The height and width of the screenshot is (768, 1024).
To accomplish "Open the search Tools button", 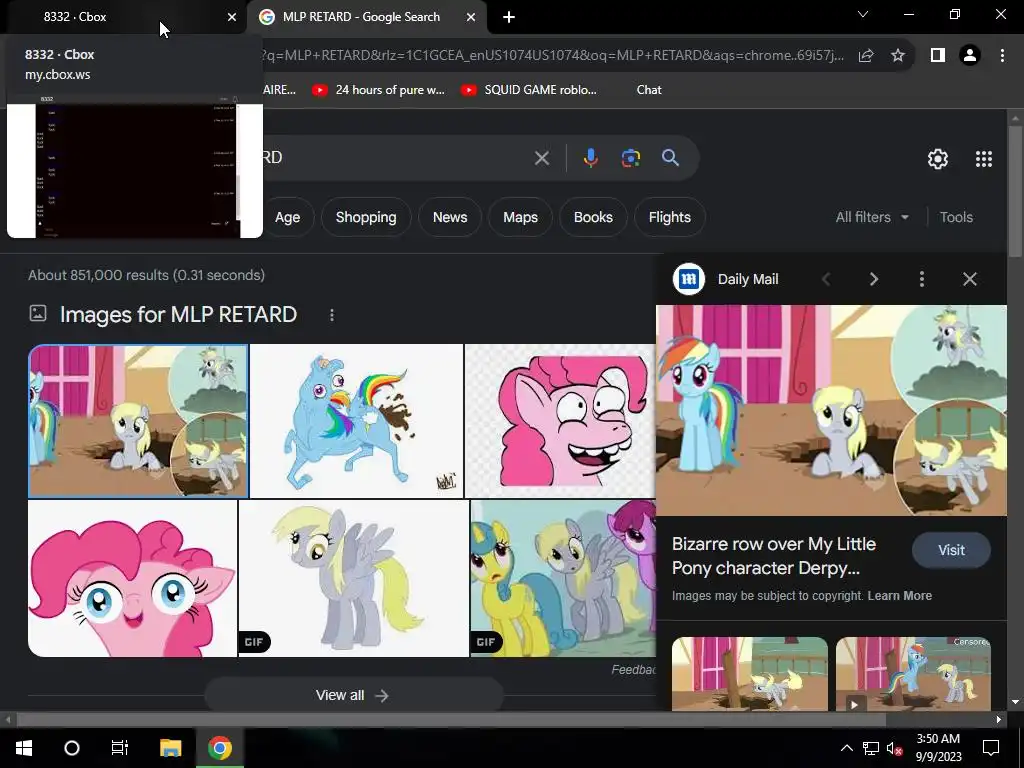I will pos(956,217).
